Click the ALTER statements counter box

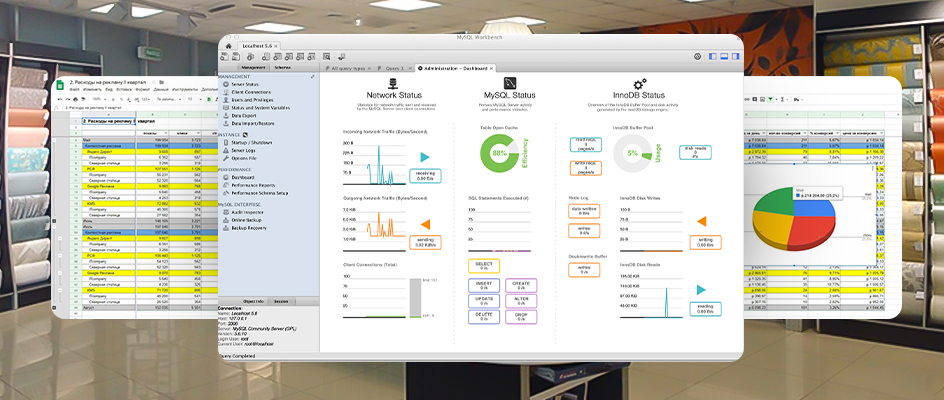click(x=521, y=301)
